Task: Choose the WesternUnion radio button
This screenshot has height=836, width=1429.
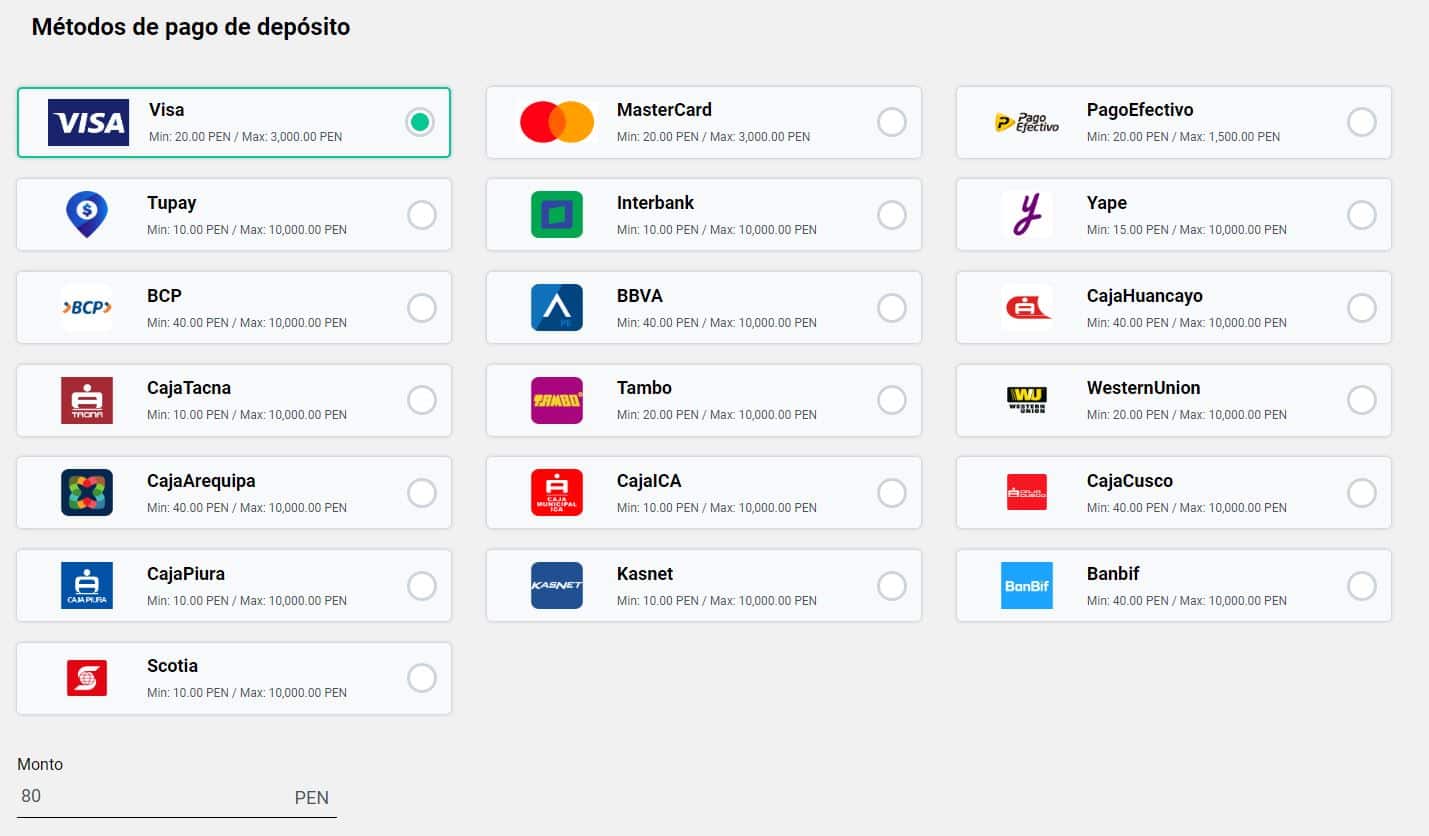Action: pos(1362,400)
